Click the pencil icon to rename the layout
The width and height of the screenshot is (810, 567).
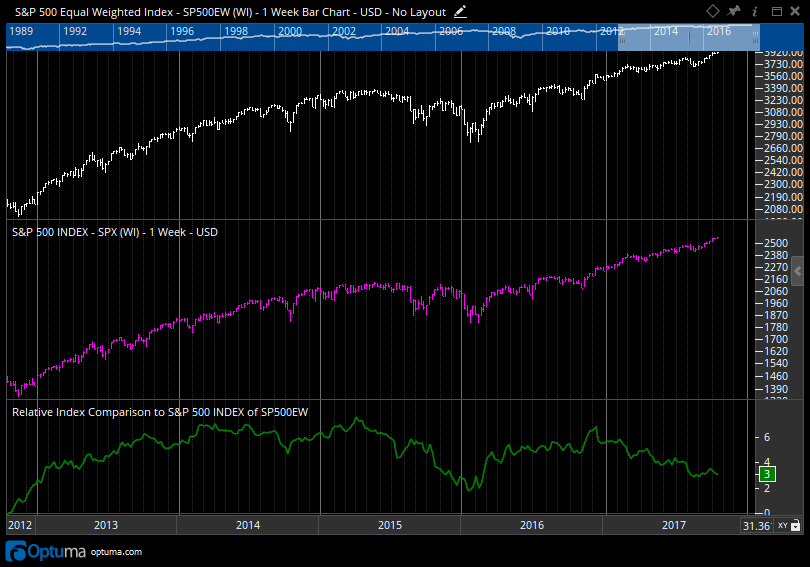(x=460, y=11)
